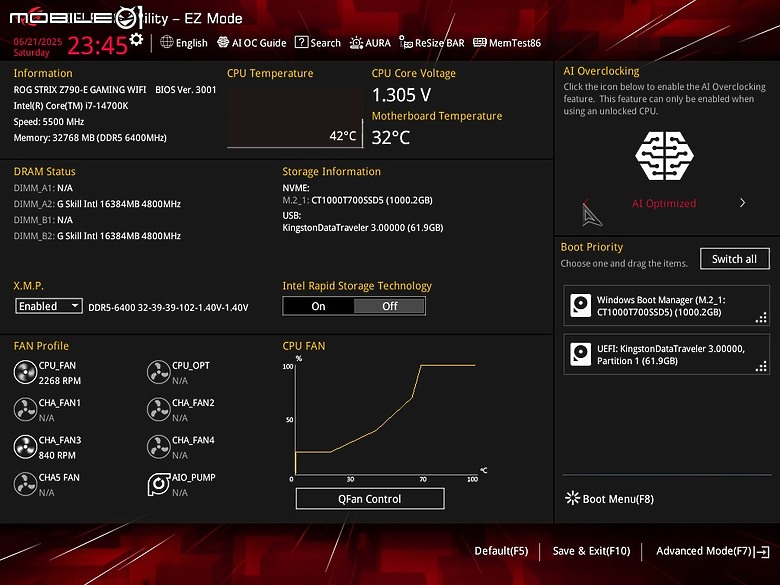The image size is (780, 585).
Task: Click Save & Exit(F10)
Action: 591,551
